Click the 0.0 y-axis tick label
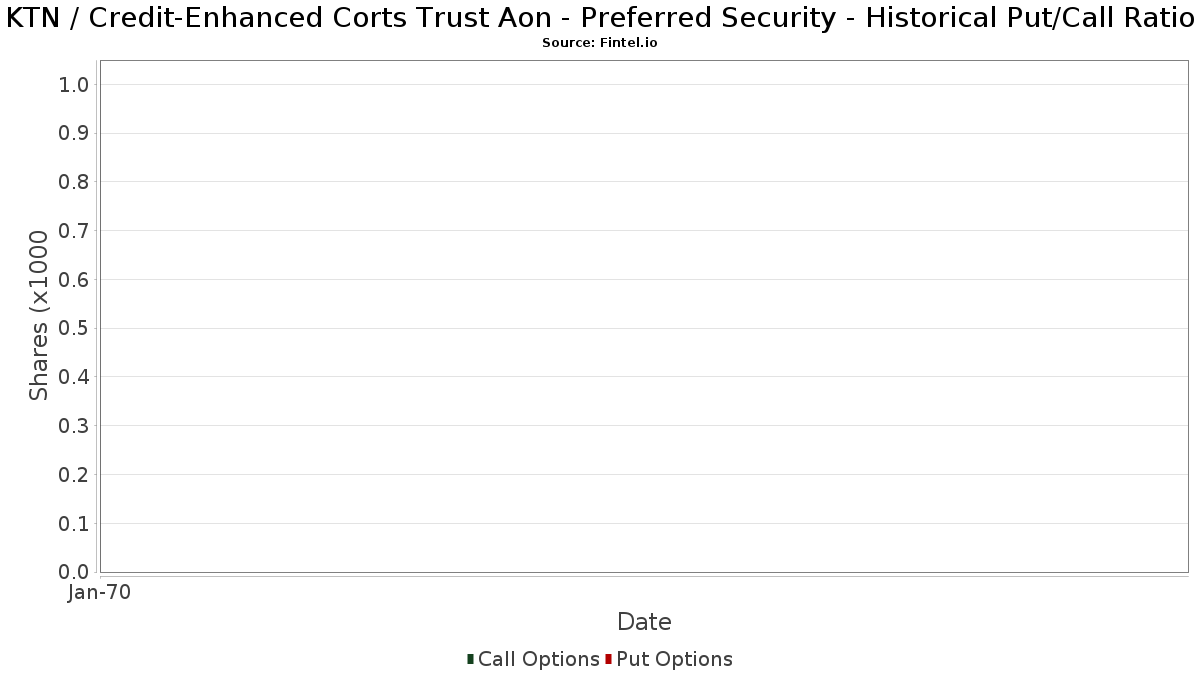The height and width of the screenshot is (675, 1200). pos(75,572)
